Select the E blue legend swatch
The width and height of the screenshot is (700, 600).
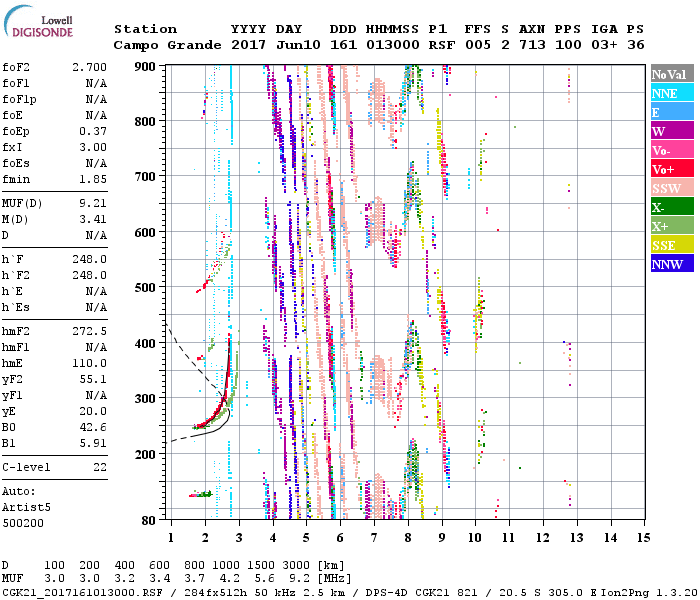point(672,112)
